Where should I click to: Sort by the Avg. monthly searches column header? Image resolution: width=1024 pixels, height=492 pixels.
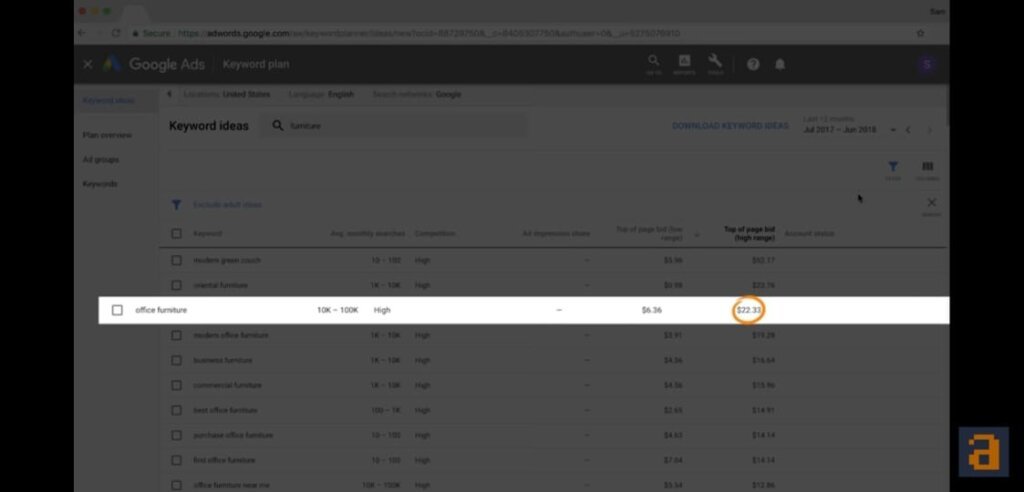(368, 233)
